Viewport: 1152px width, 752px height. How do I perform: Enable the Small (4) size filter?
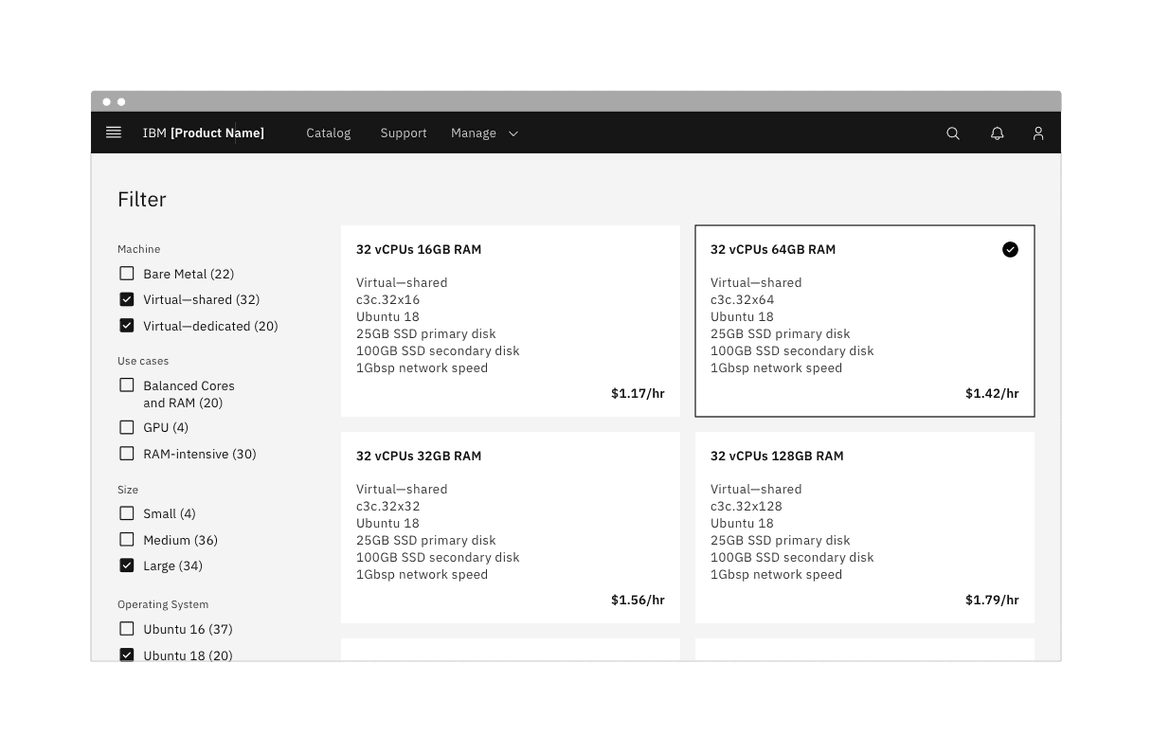126,512
